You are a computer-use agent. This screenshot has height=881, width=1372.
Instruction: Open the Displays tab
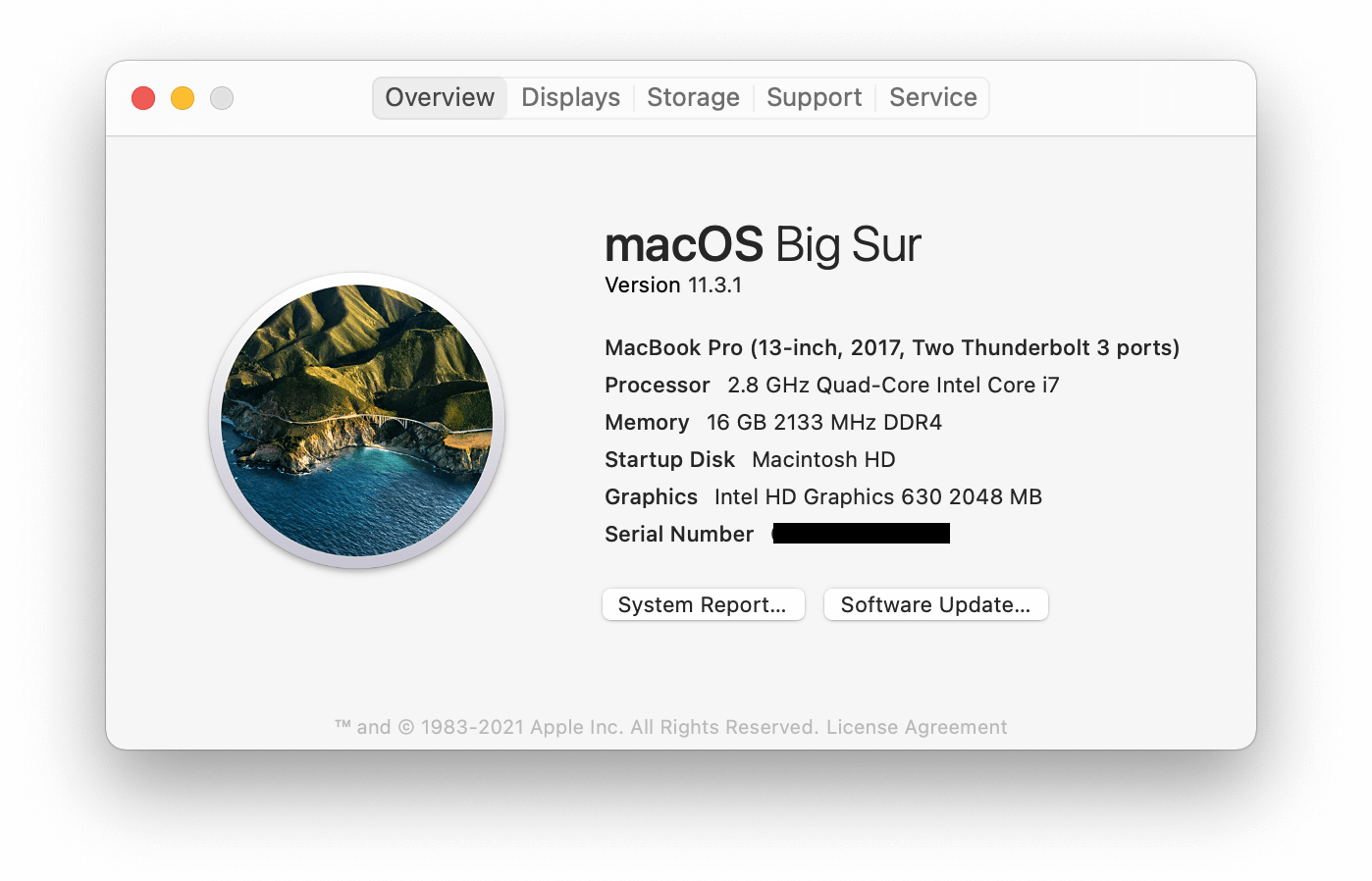point(570,98)
